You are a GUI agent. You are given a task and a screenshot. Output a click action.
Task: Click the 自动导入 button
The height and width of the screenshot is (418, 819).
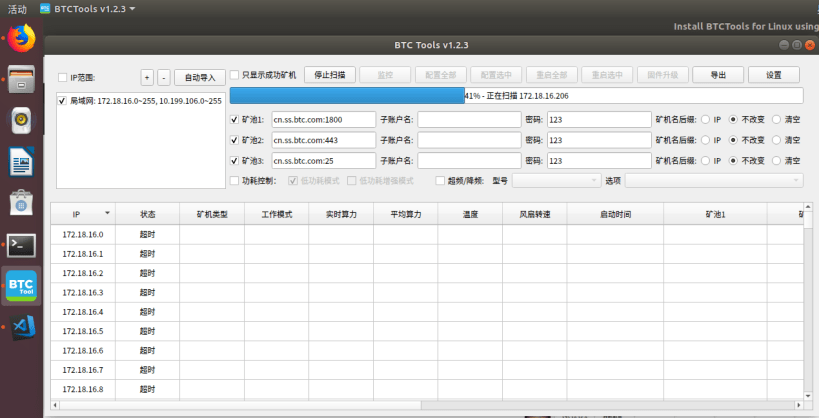click(200, 77)
